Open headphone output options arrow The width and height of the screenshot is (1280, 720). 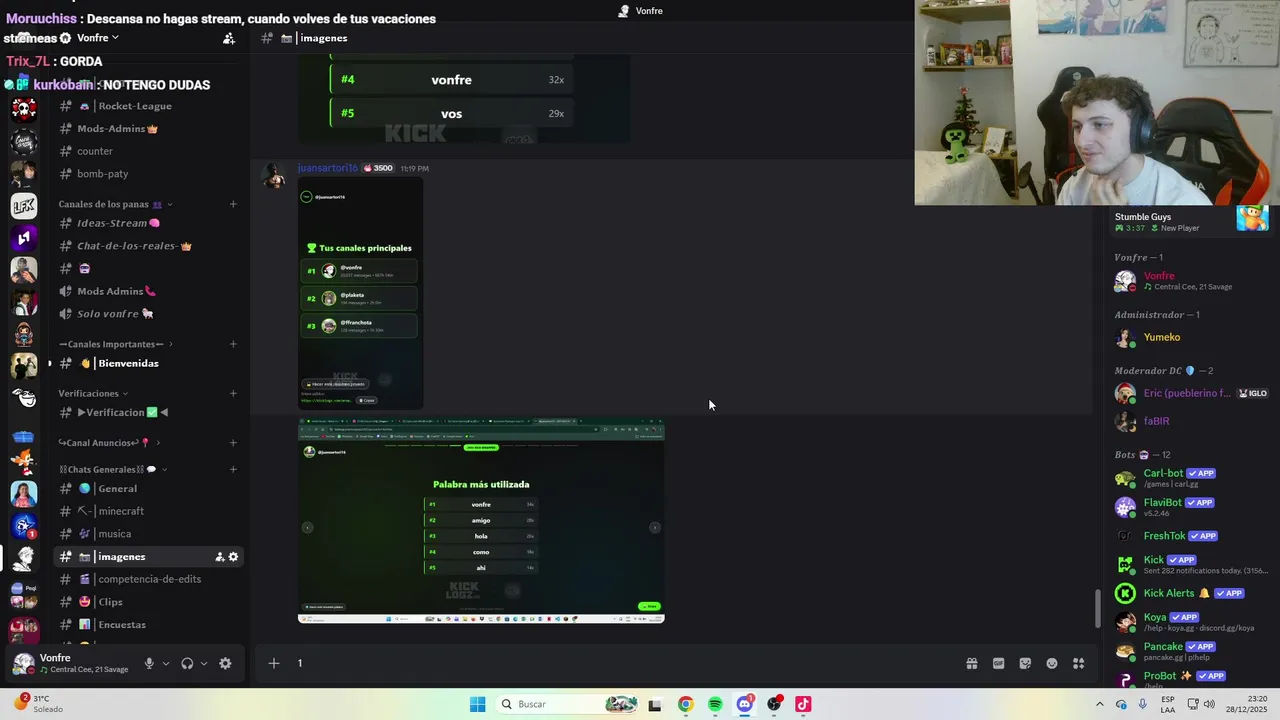point(204,664)
